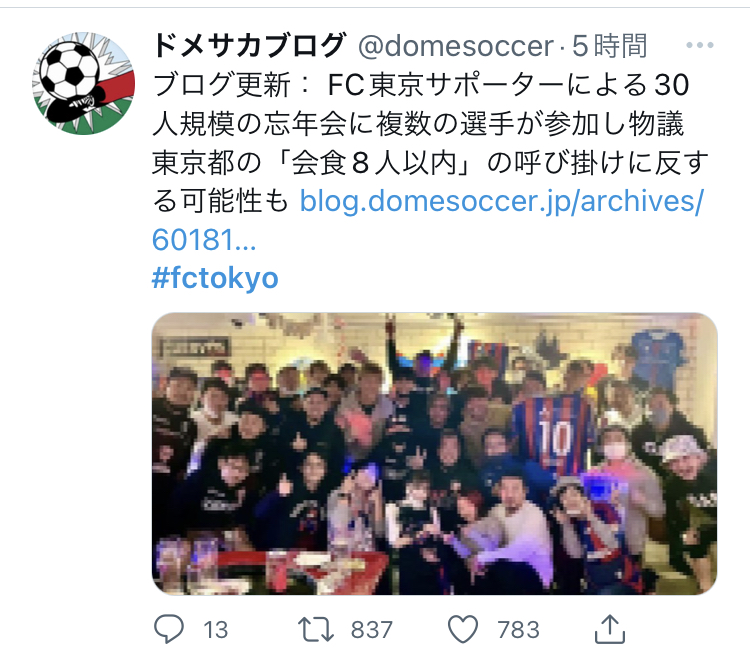This screenshot has height=665, width=750.
Task: Click the like count 783
Action: tap(518, 630)
